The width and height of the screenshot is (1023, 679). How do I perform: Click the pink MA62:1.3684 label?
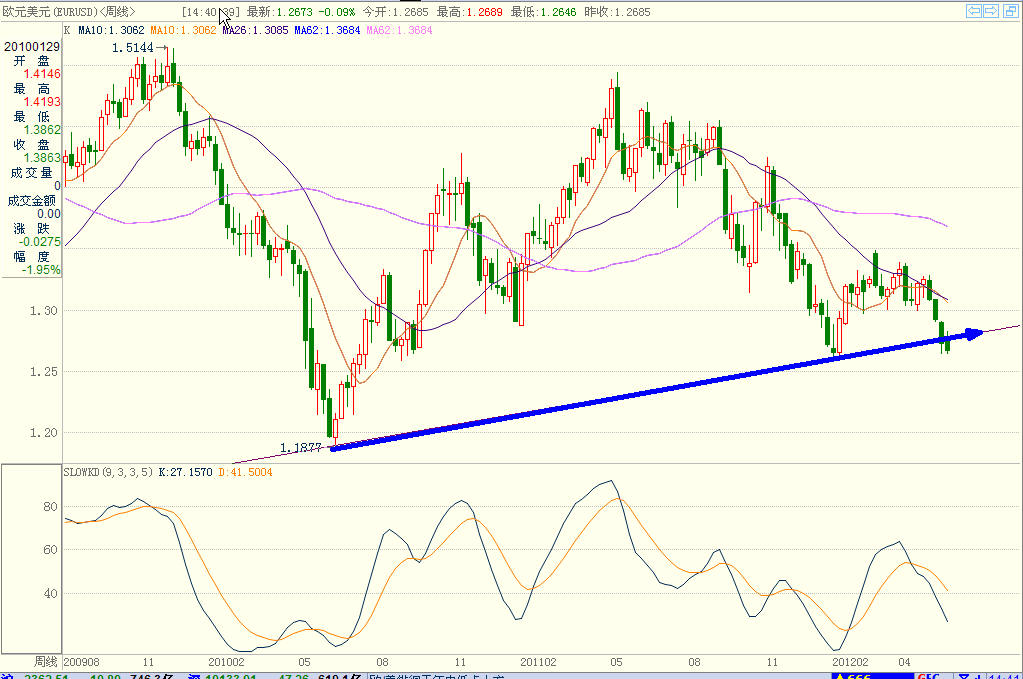point(399,30)
